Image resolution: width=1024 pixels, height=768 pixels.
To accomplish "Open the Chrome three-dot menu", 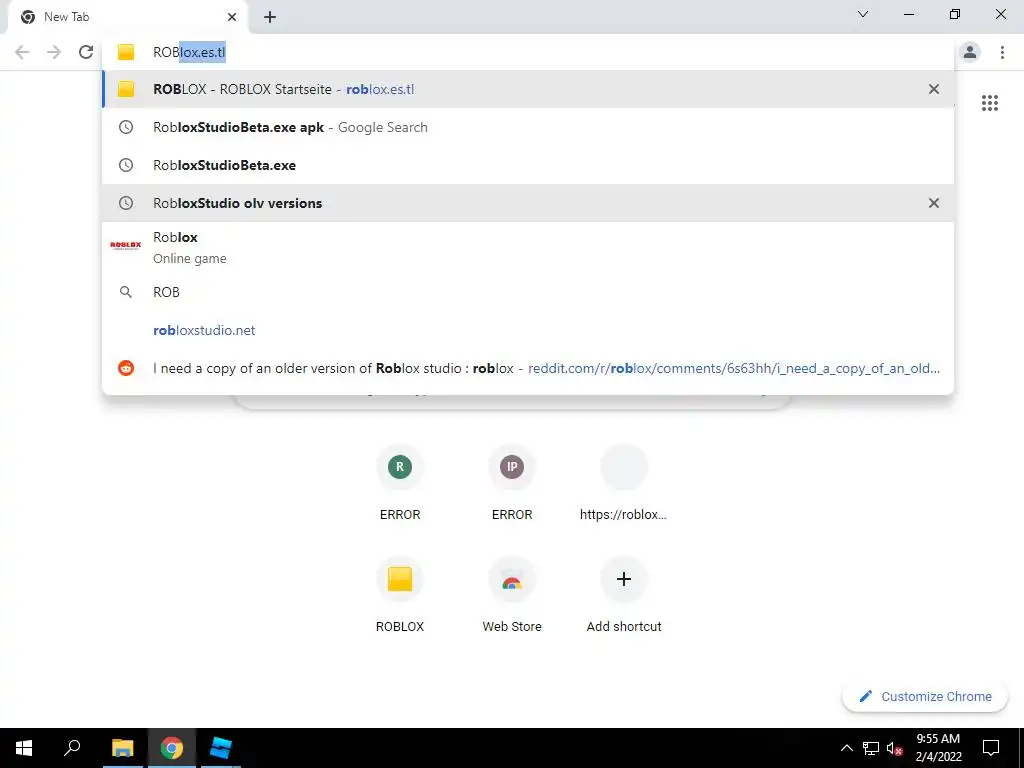I will point(1002,52).
